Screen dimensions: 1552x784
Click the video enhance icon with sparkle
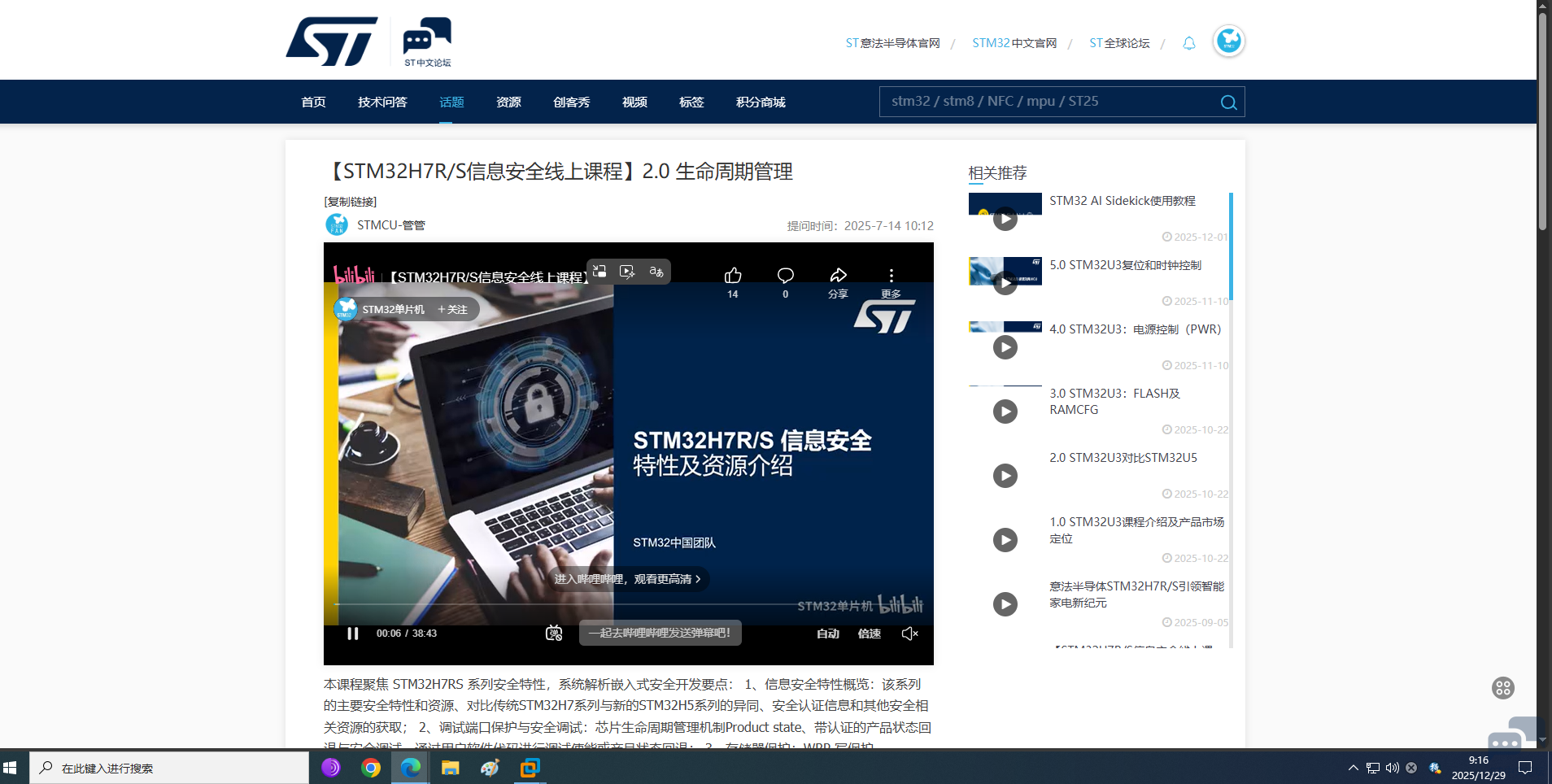627,271
